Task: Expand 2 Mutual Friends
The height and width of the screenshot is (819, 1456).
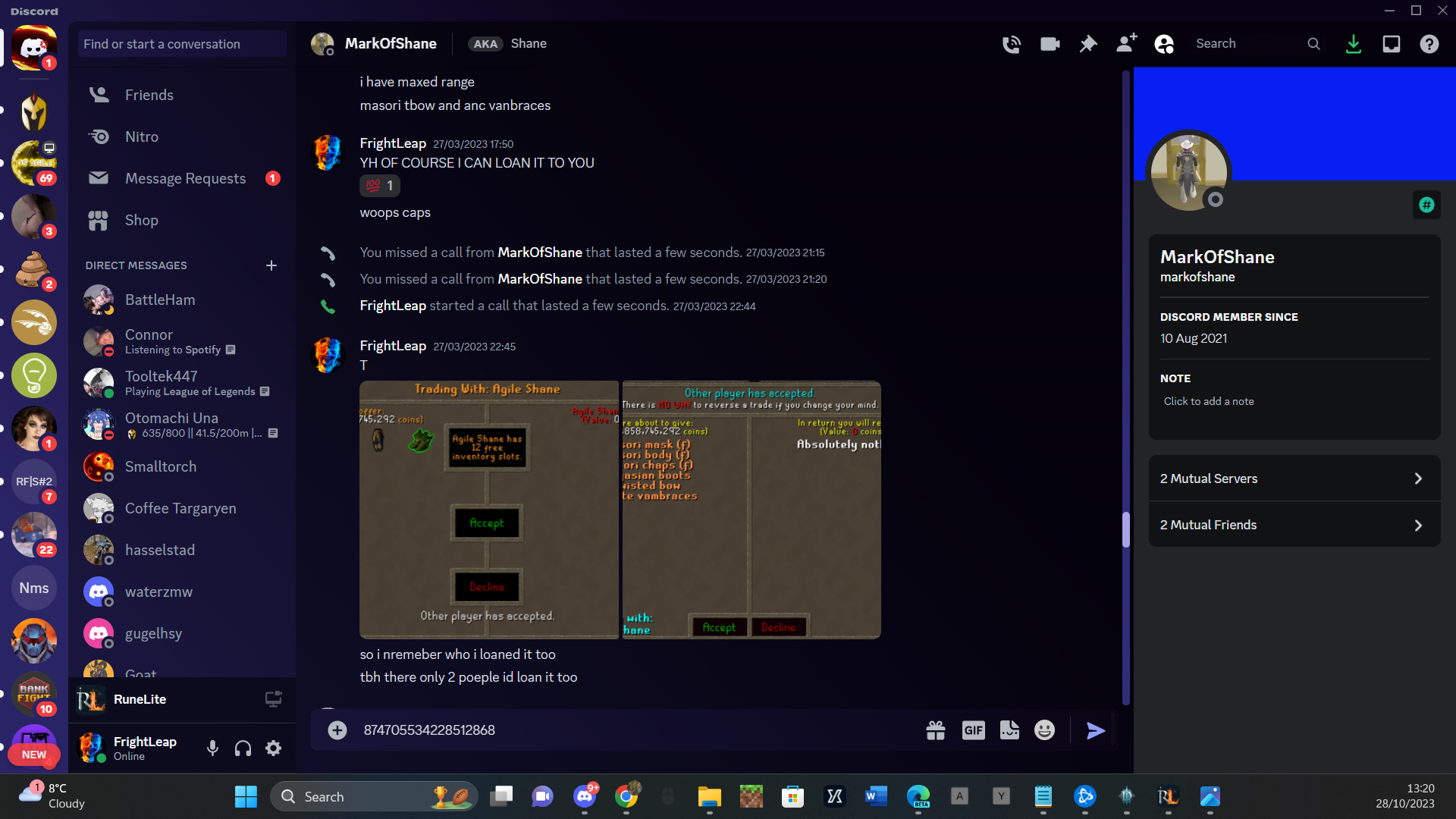Action: coord(1294,525)
